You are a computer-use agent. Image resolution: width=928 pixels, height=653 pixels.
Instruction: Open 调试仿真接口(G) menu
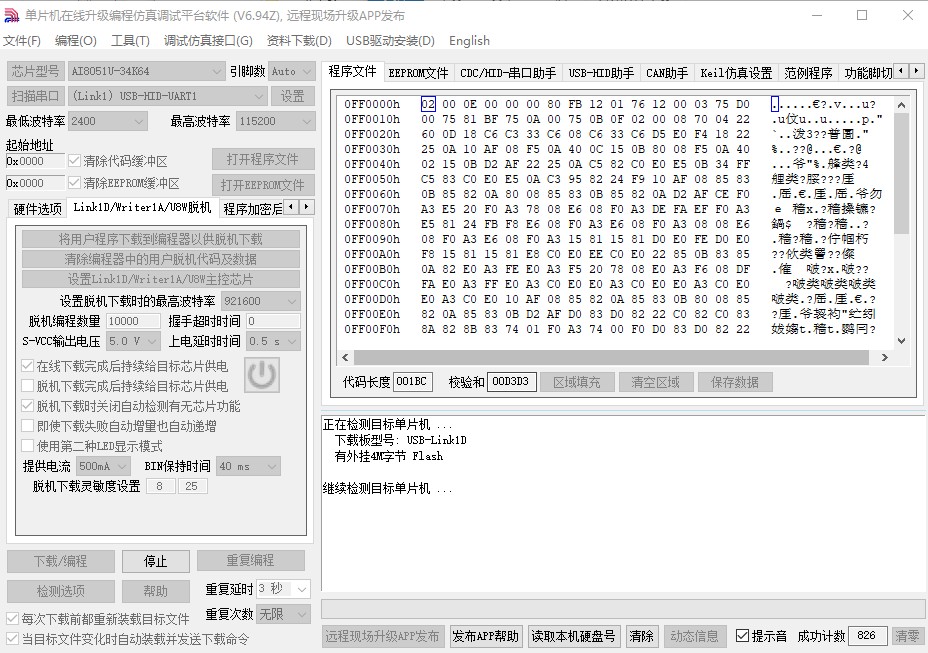208,40
